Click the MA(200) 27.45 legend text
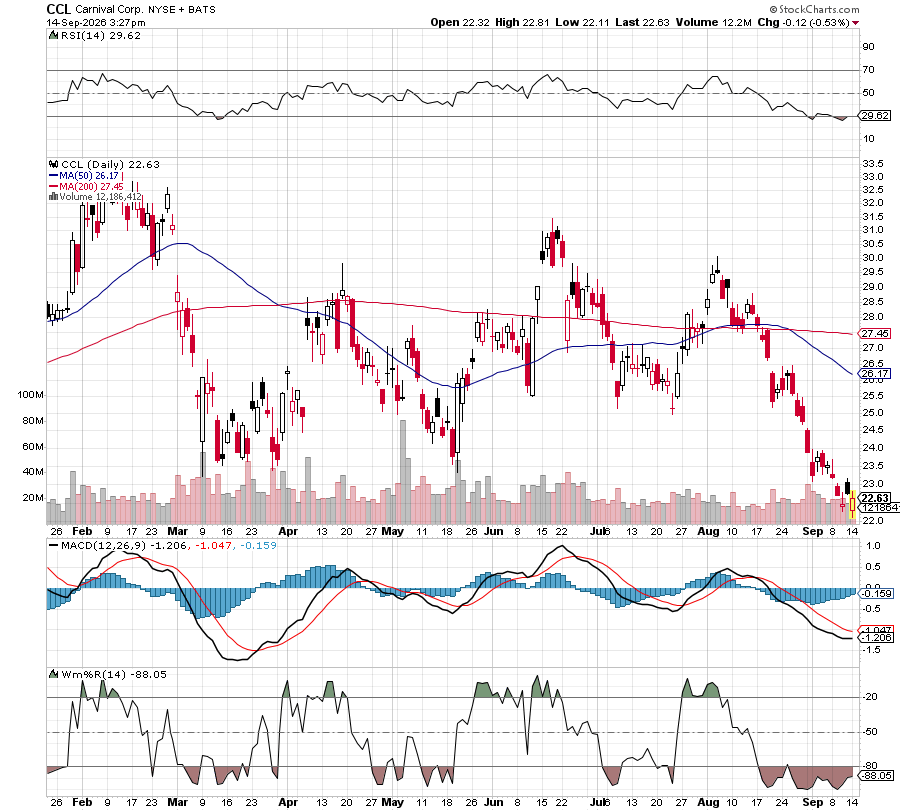The width and height of the screenshot is (900, 811). (x=91, y=187)
